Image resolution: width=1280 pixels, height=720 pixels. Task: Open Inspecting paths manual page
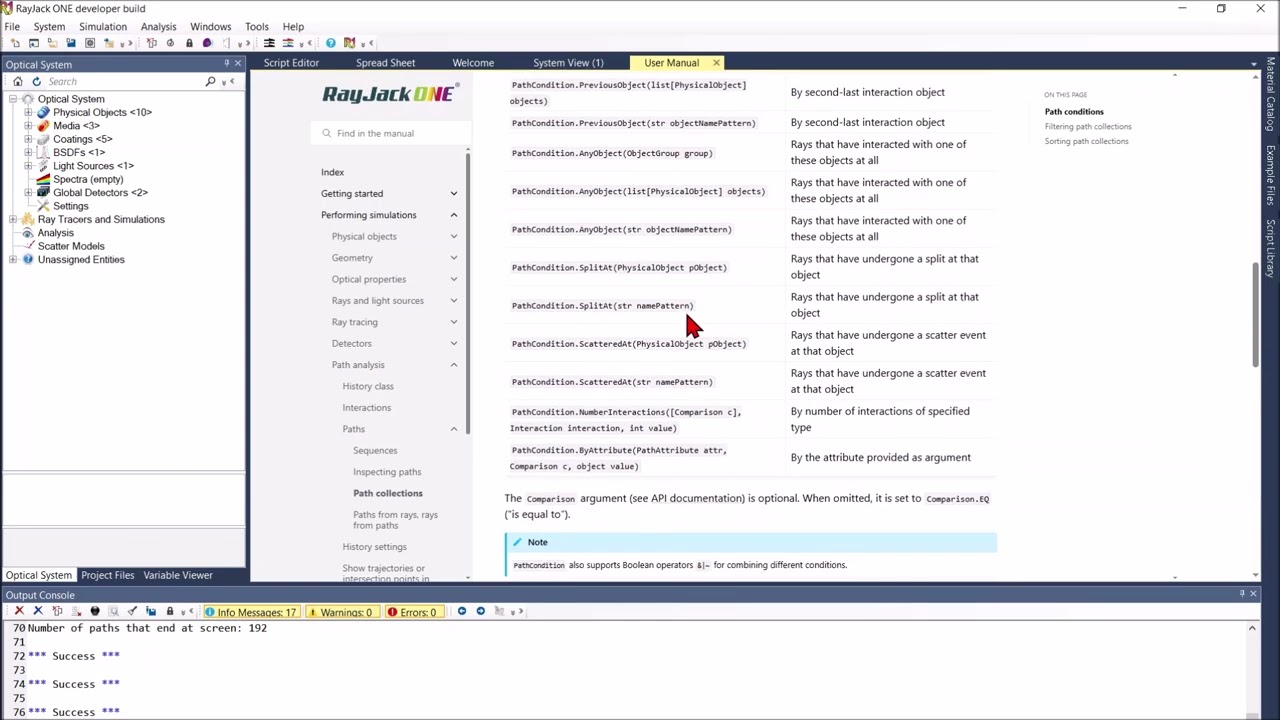(x=387, y=472)
